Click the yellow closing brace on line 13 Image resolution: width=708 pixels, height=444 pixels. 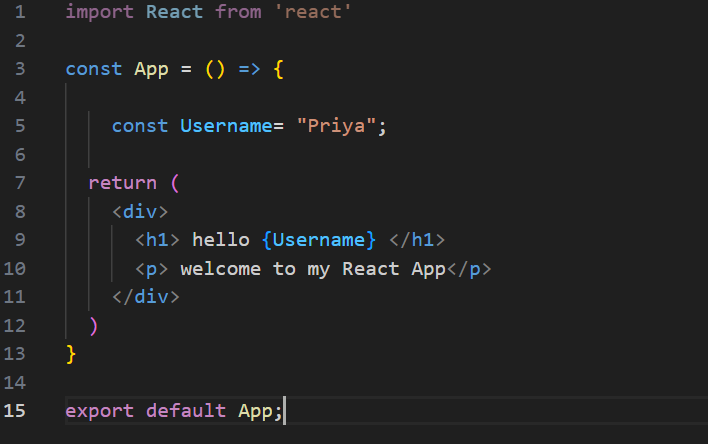coord(70,354)
